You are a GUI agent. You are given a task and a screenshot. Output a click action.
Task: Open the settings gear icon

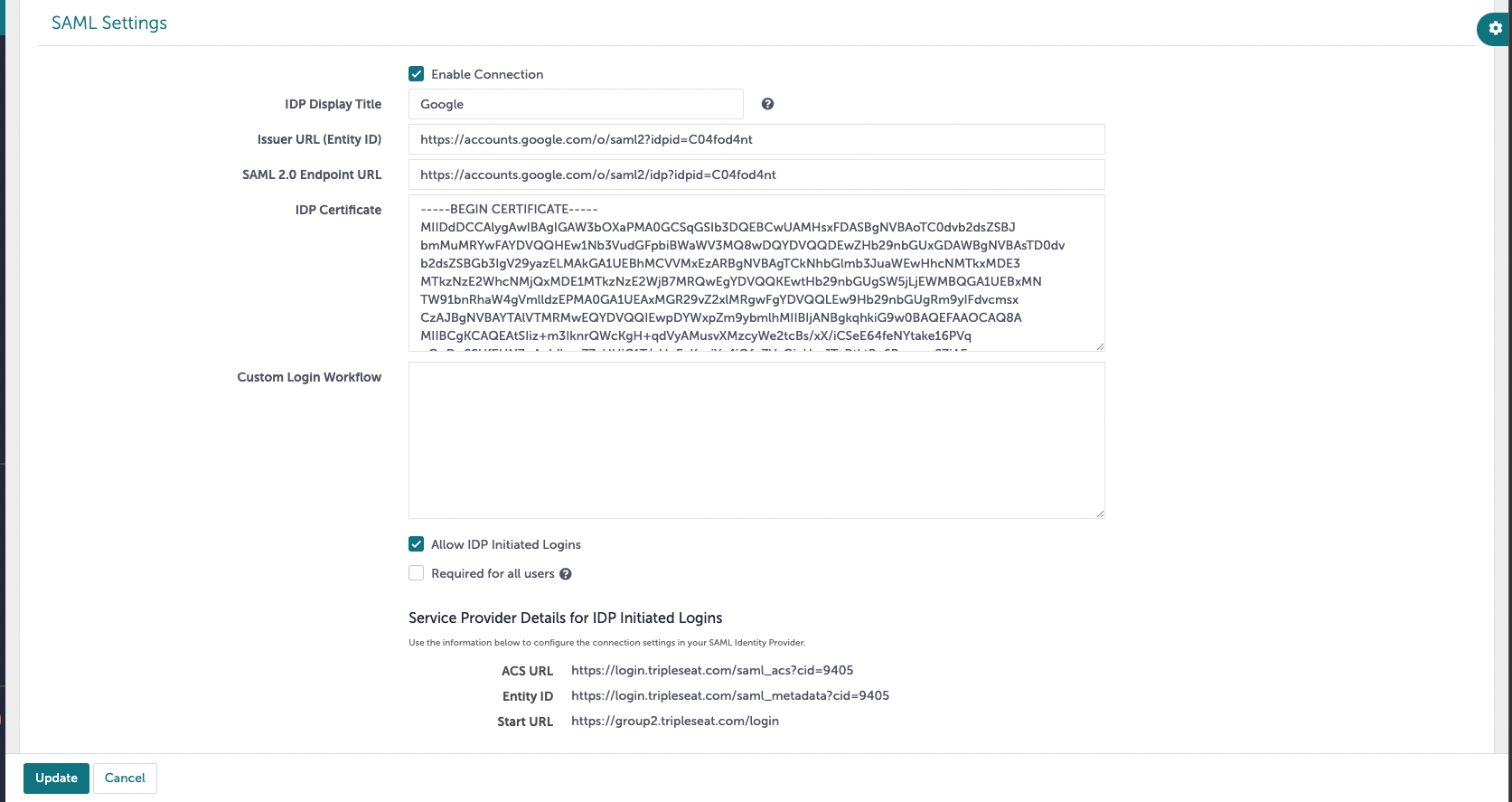click(1496, 29)
